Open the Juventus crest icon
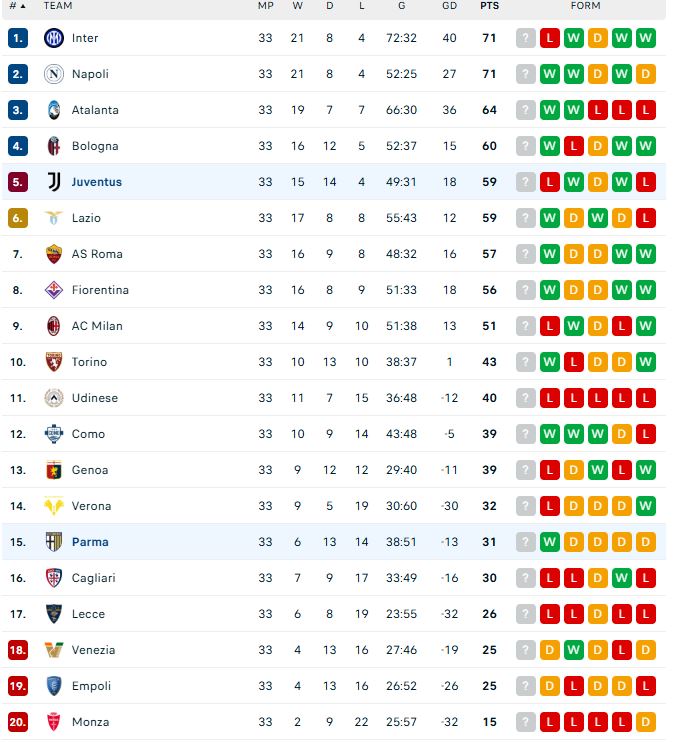Screen dimensions: 673x742 tap(53, 182)
